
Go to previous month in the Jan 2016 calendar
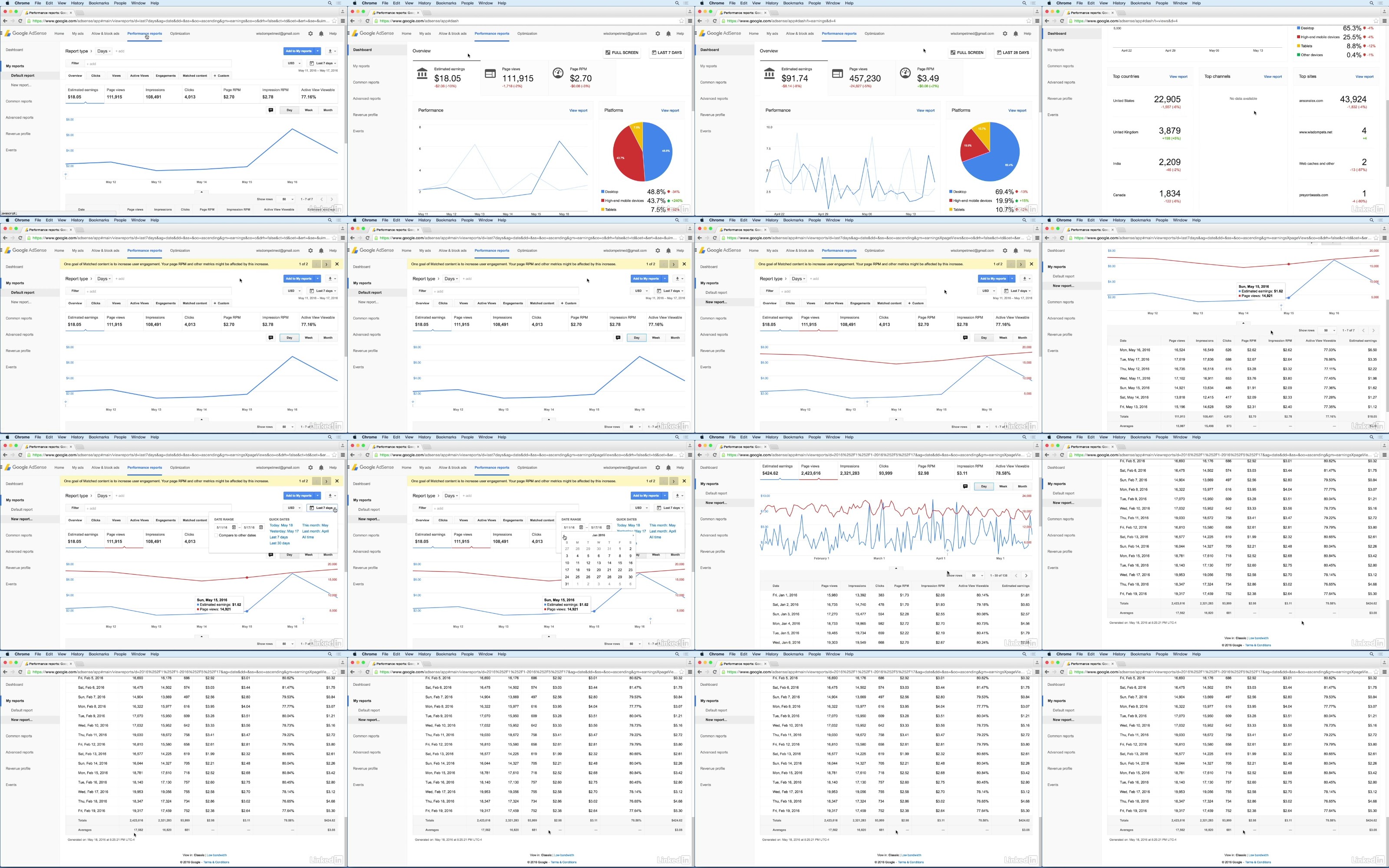click(565, 535)
